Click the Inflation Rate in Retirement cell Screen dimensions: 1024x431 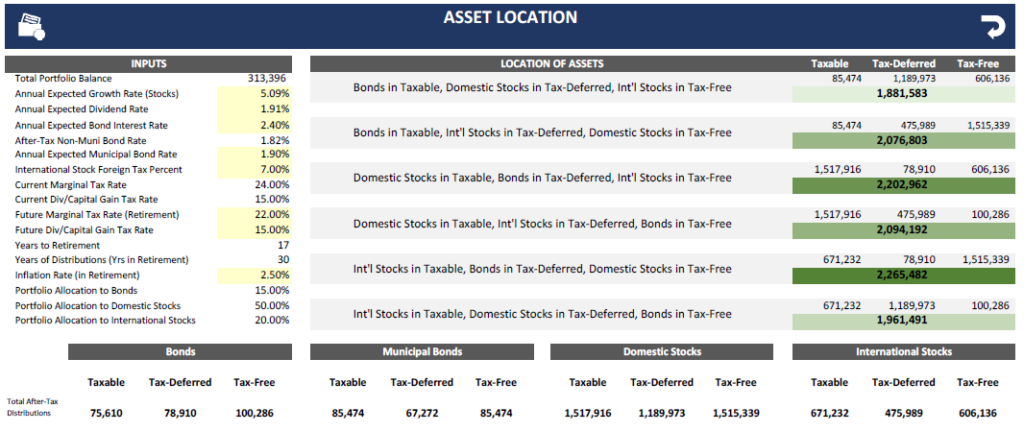point(255,275)
